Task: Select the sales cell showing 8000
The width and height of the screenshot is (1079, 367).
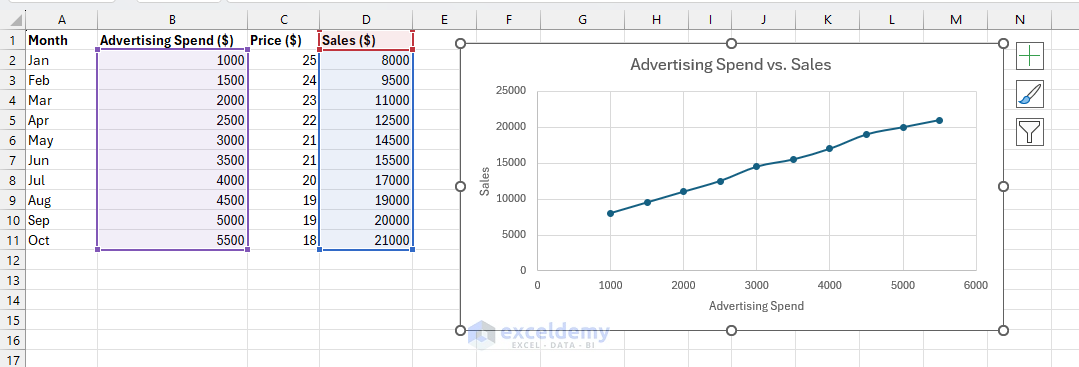Action: (366, 60)
